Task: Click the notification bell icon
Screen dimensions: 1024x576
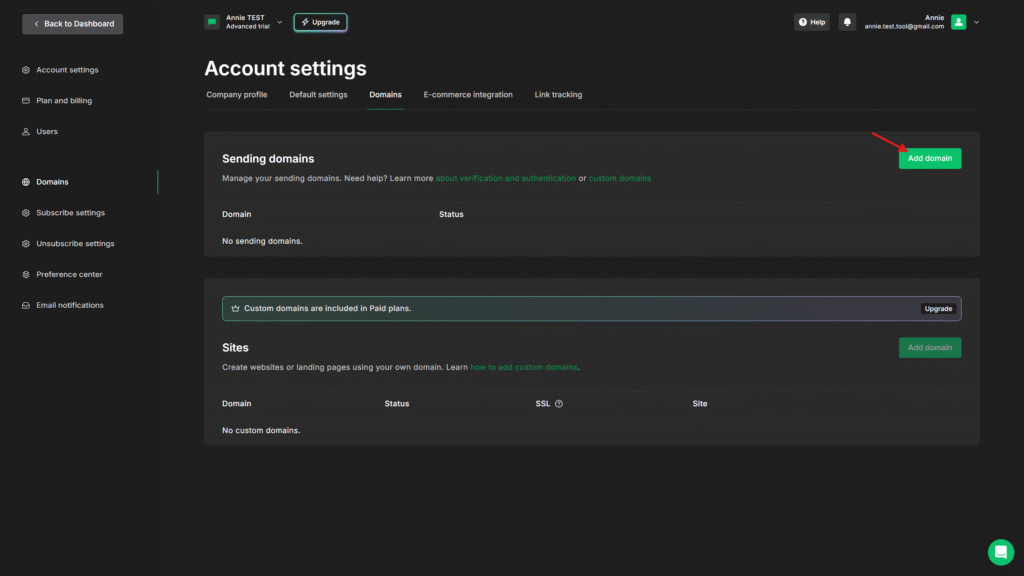Action: point(847,22)
